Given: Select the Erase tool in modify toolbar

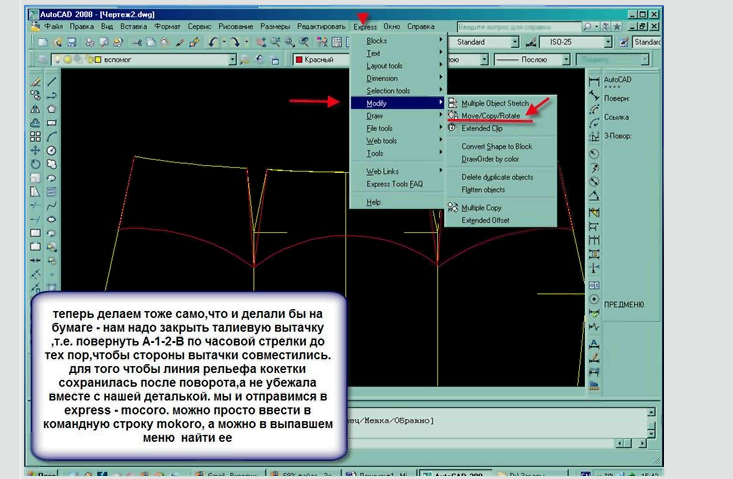Looking at the screenshot, I should 35,82.
